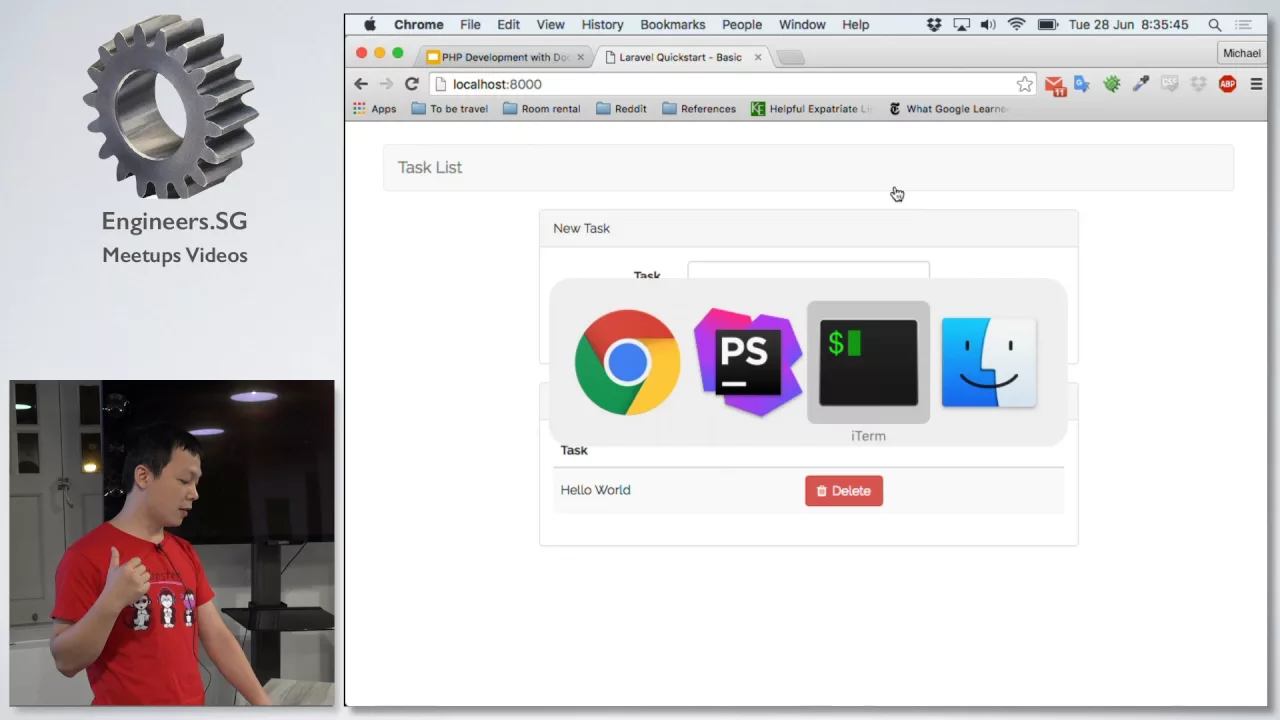The width and height of the screenshot is (1280, 720).
Task: Click the Michael profile button
Action: (x=1241, y=53)
